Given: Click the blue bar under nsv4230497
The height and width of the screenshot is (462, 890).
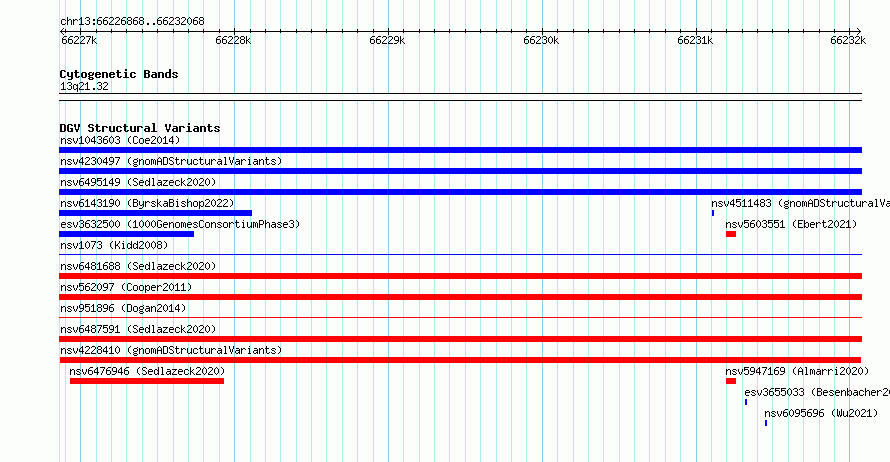Looking at the screenshot, I should click(x=460, y=171).
